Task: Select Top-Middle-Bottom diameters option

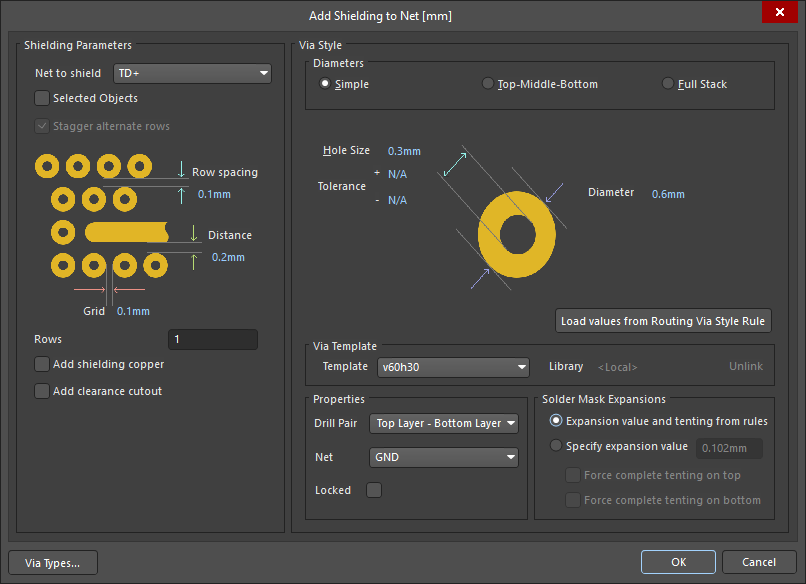Action: 488,84
